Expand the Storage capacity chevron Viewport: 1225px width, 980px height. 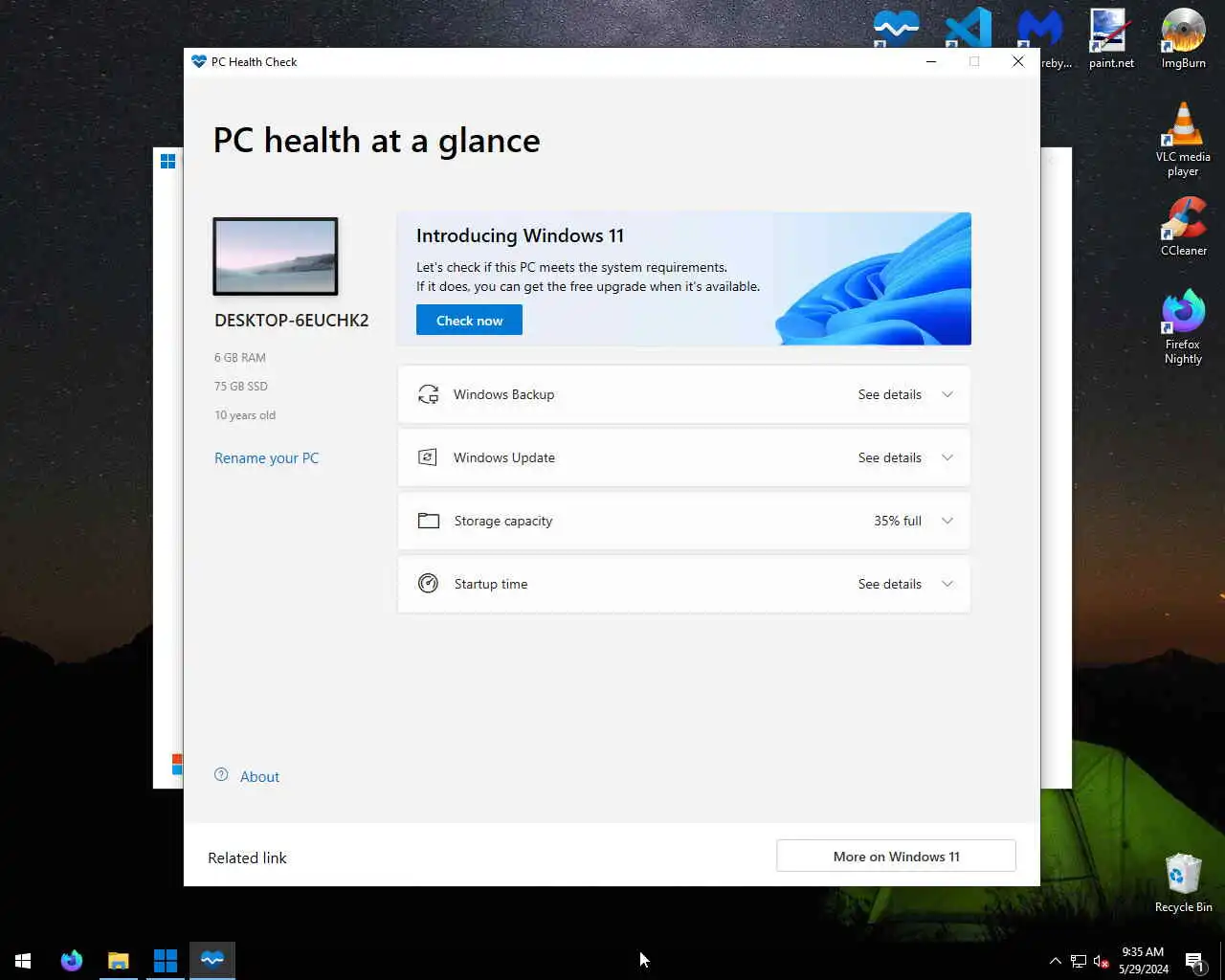tap(947, 521)
